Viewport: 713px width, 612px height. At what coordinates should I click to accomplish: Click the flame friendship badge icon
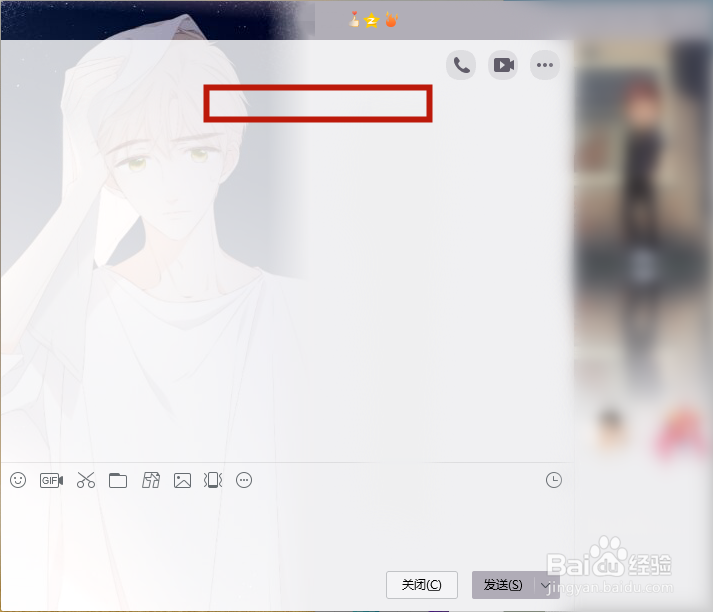click(391, 20)
